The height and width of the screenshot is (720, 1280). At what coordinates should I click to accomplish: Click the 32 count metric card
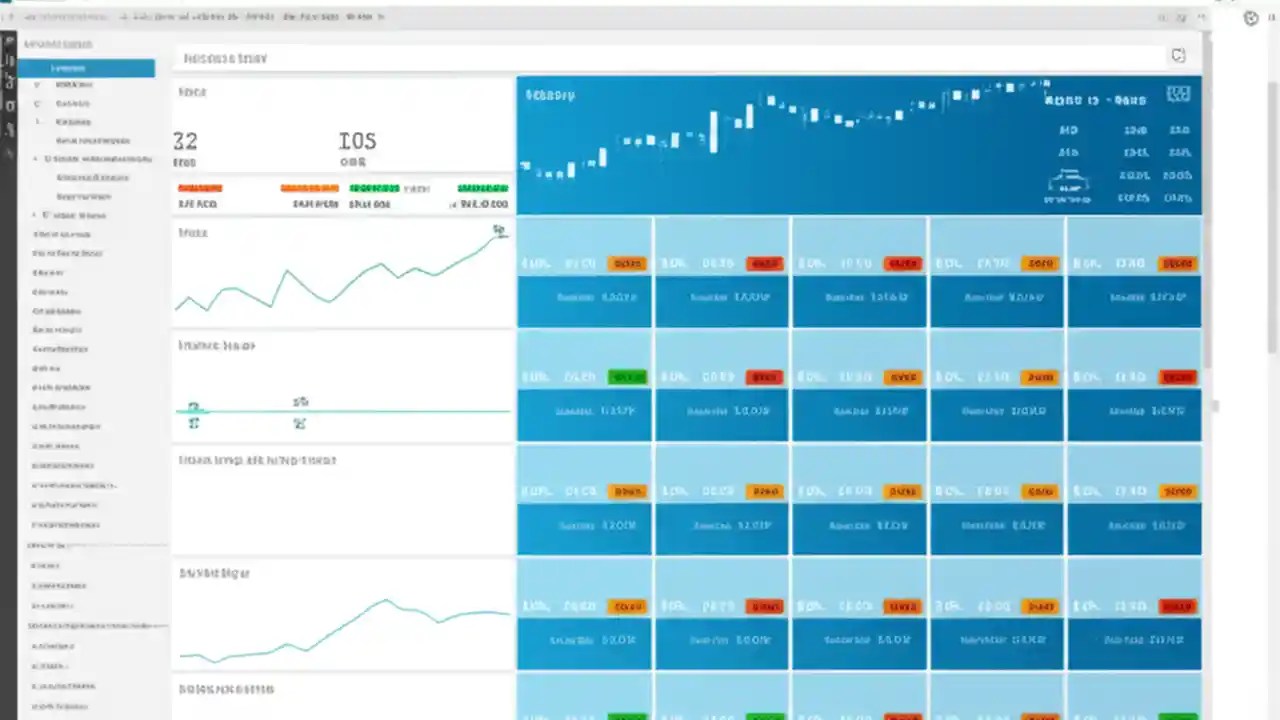(x=185, y=142)
